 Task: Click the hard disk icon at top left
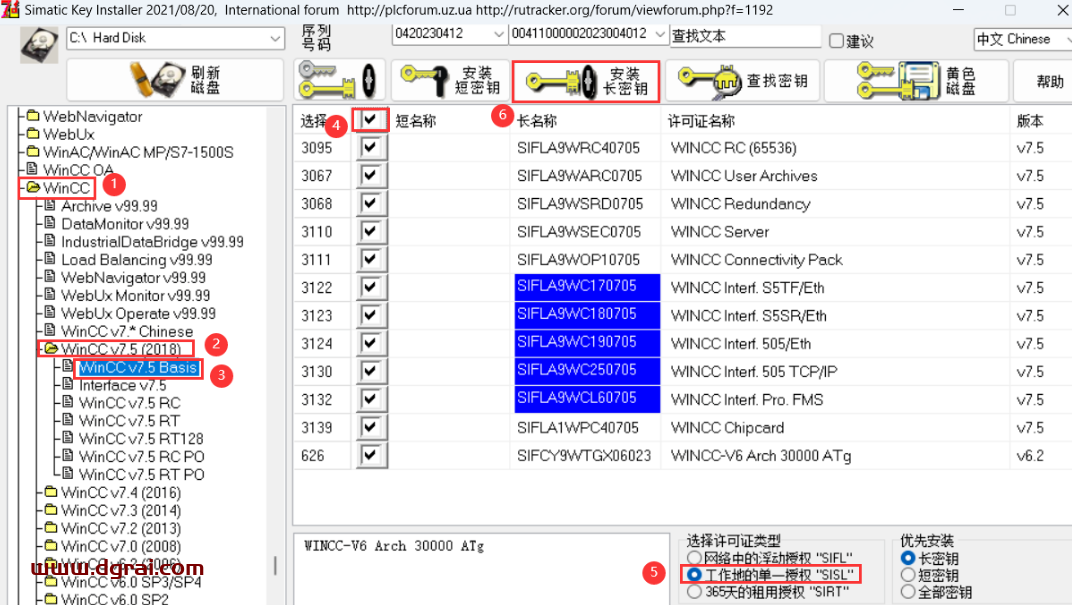(38, 44)
